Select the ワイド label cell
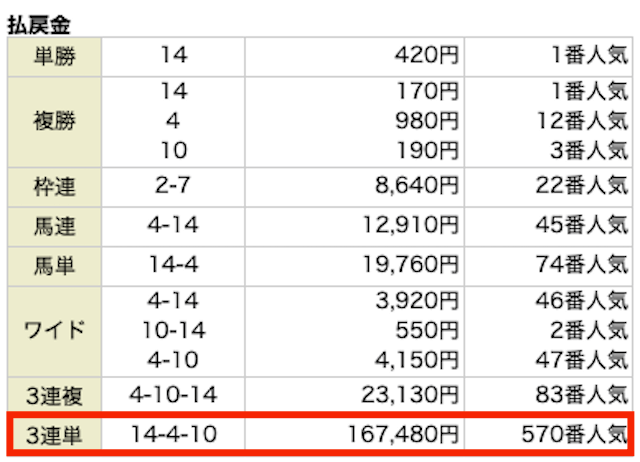 pyautogui.click(x=54, y=331)
